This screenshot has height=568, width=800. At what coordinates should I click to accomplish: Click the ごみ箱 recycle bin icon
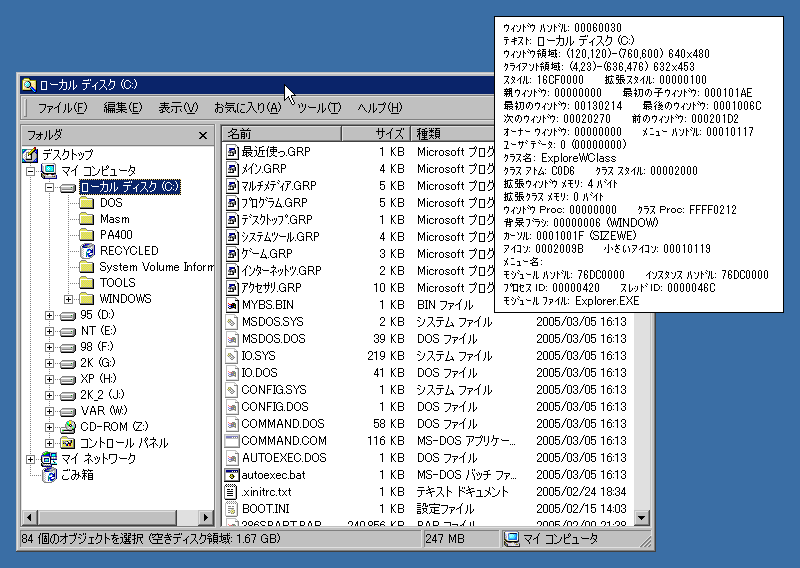[x=49, y=475]
